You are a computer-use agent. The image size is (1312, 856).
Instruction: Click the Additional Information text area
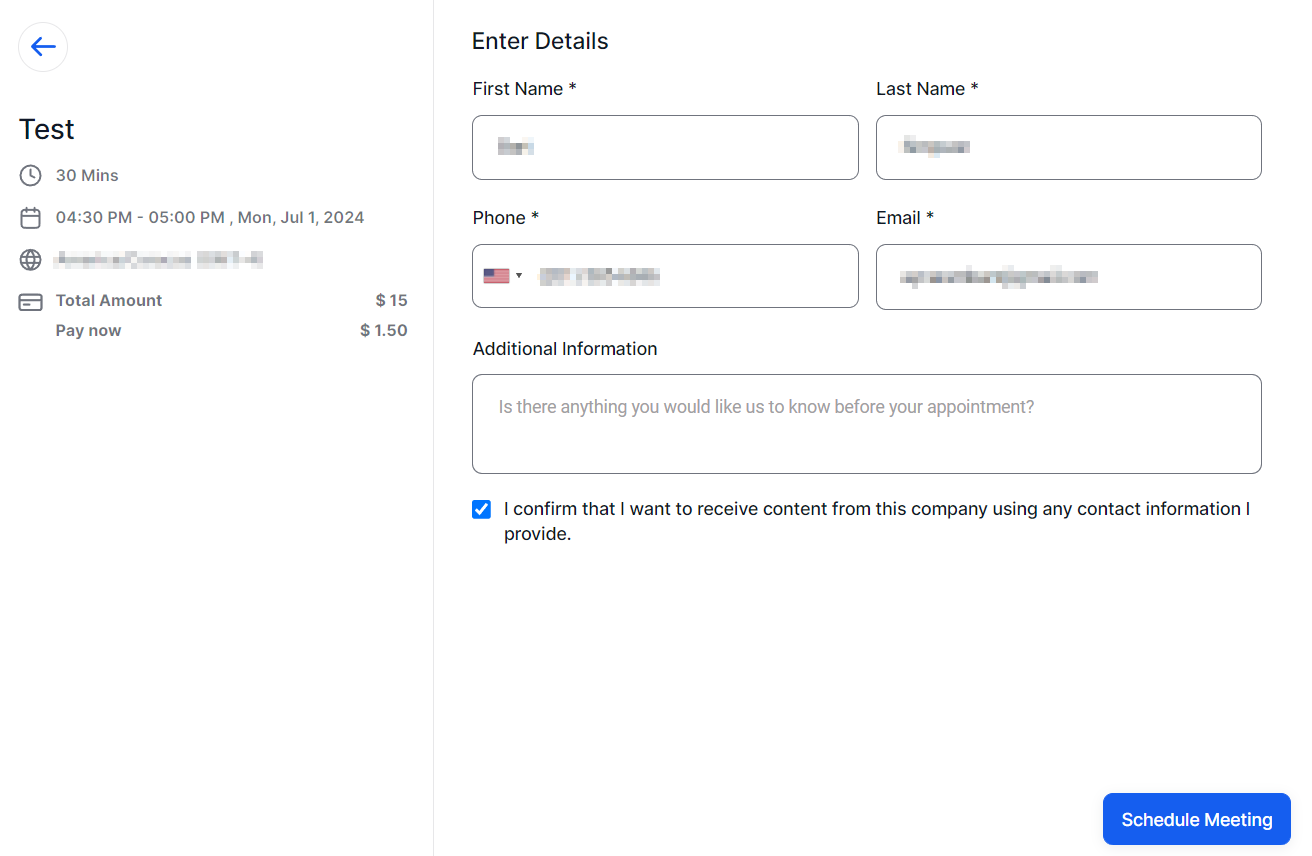pos(867,424)
